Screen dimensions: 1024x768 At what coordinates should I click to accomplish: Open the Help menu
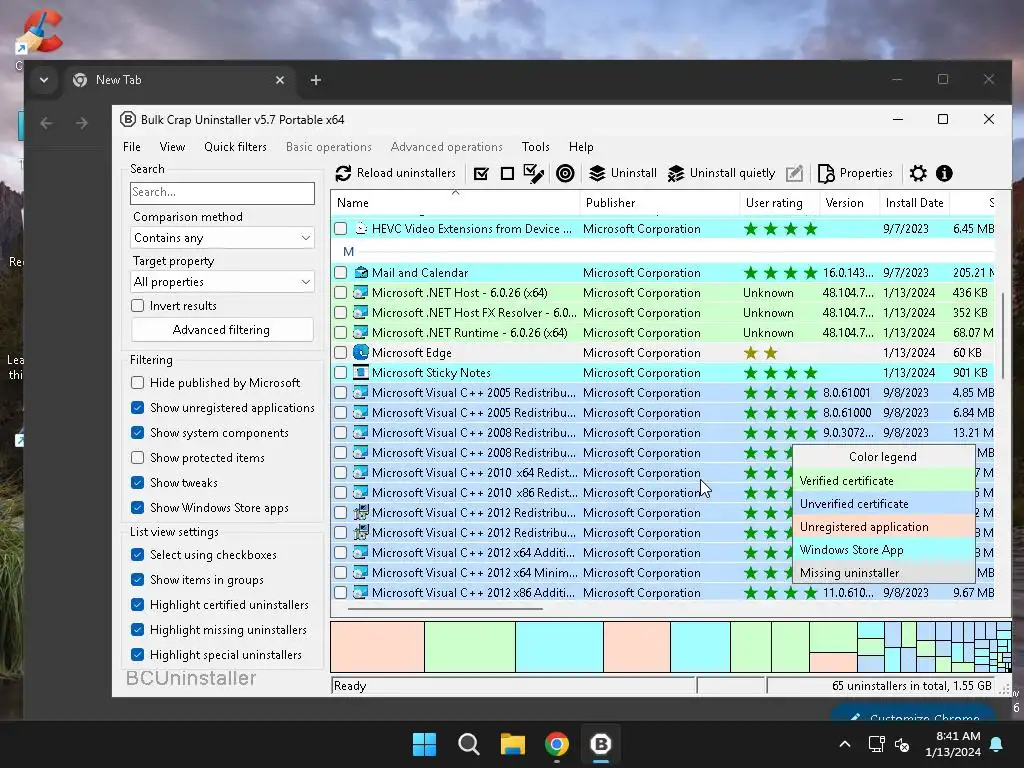pyautogui.click(x=581, y=147)
